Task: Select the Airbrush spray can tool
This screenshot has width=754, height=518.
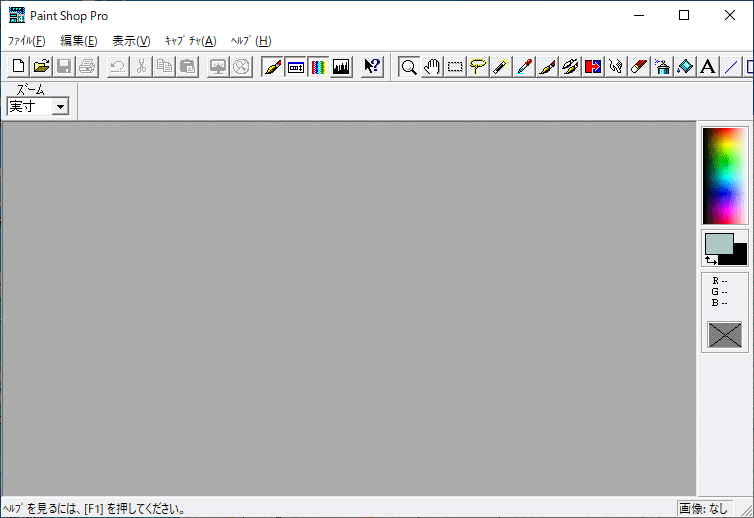Action: (663, 66)
